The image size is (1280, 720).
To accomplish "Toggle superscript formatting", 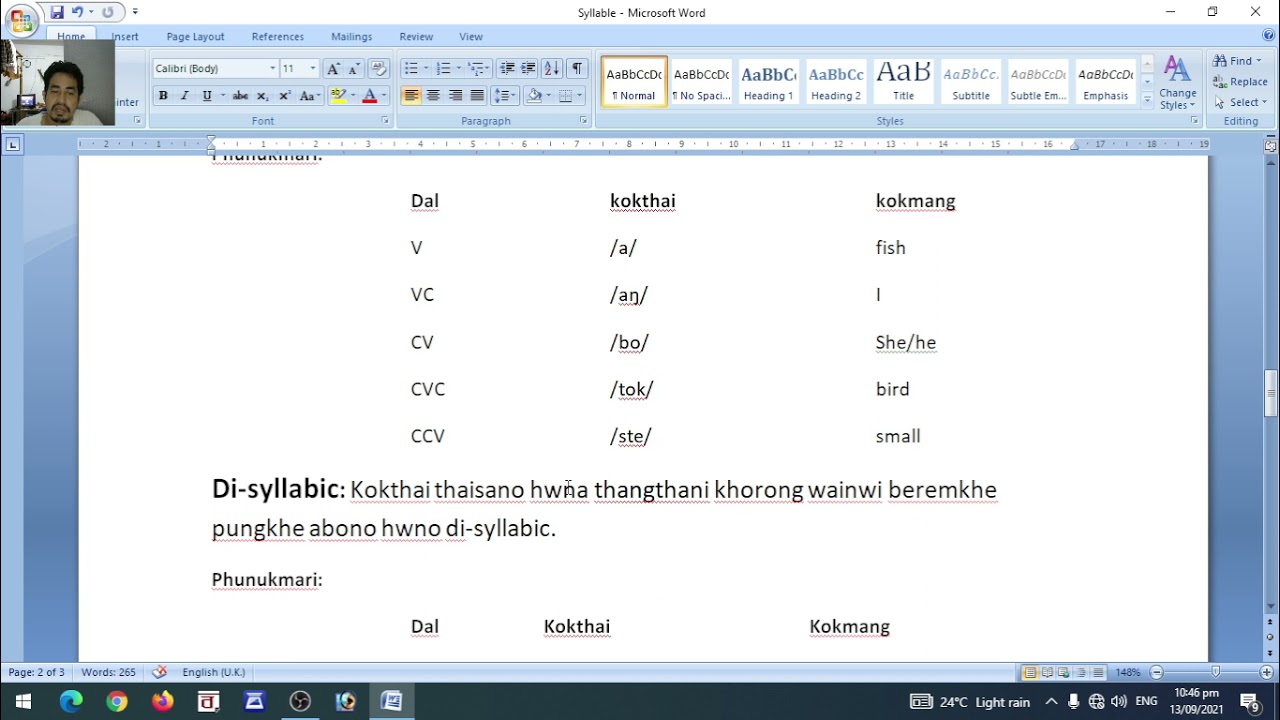I will 285,96.
